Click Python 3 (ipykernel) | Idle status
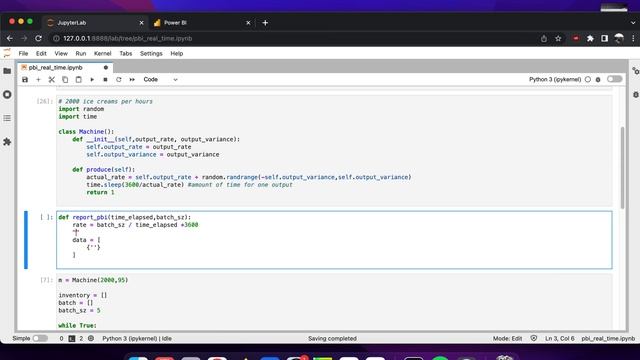 pos(137,338)
